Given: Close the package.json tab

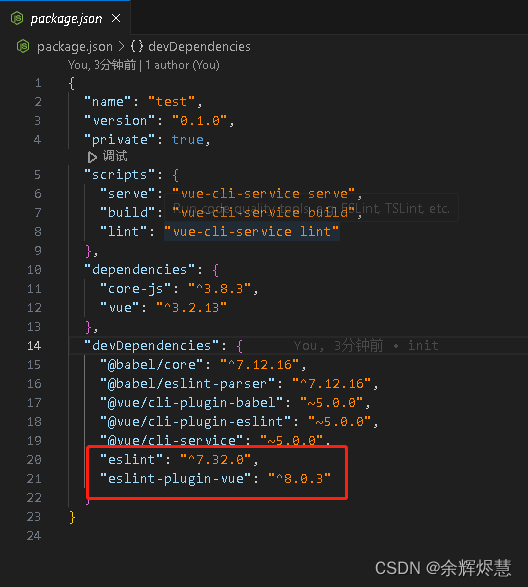Looking at the screenshot, I should point(116,18).
